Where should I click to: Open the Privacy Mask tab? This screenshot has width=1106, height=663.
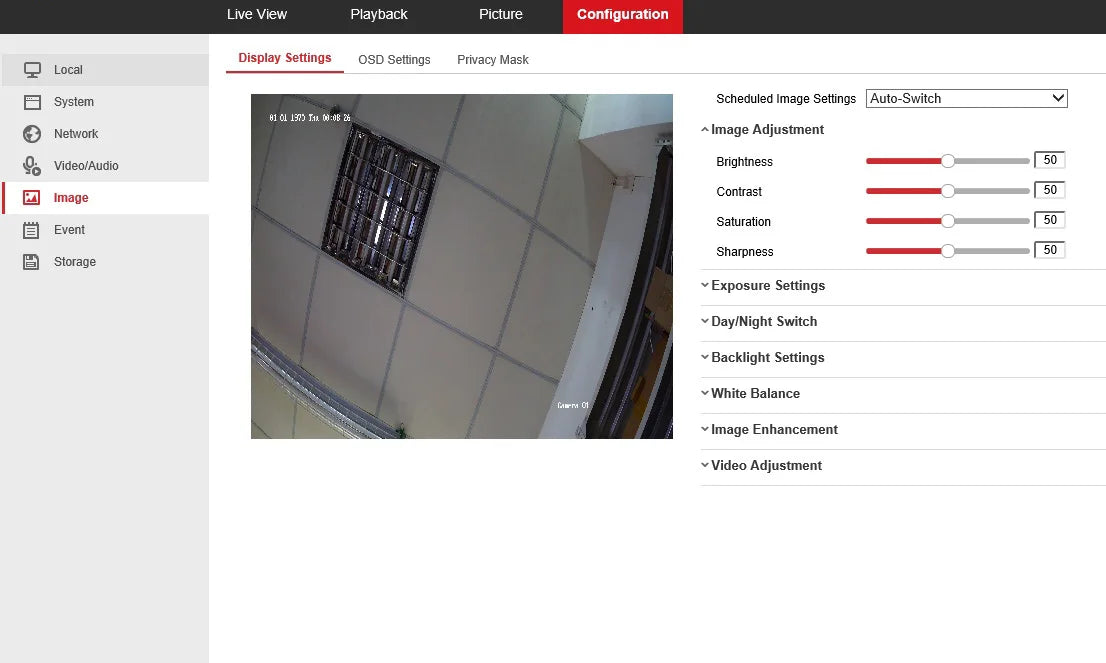pos(492,59)
